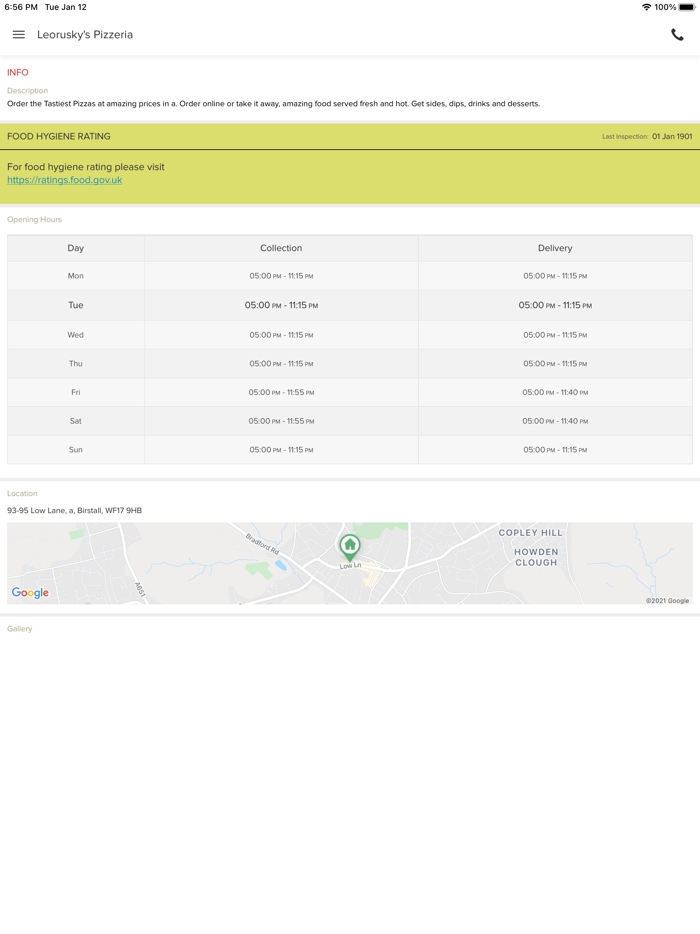Open the ratings.food.gov.uk link
This screenshot has width=700, height=934.
coord(64,180)
